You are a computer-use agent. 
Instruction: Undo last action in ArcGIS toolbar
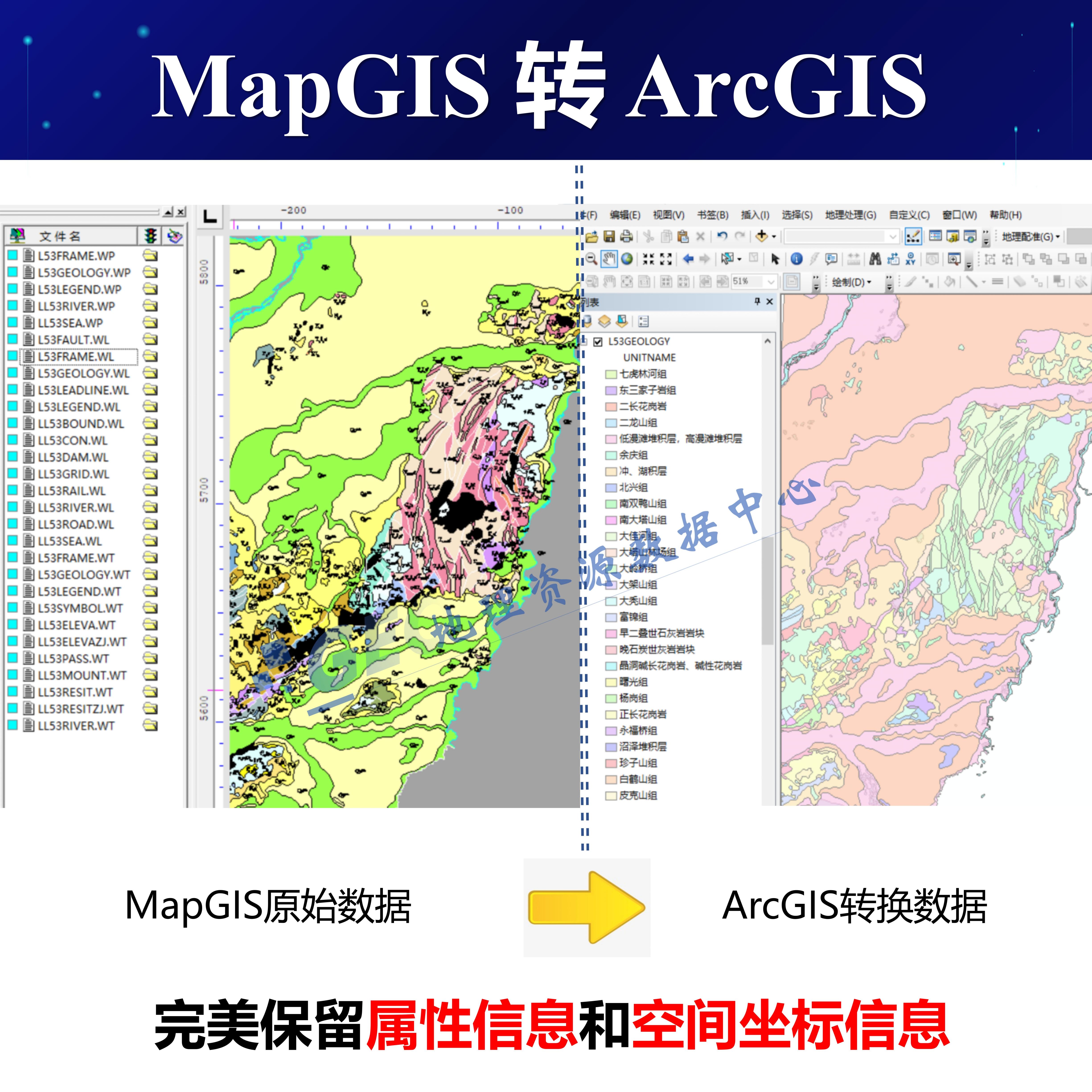pyautogui.click(x=722, y=236)
